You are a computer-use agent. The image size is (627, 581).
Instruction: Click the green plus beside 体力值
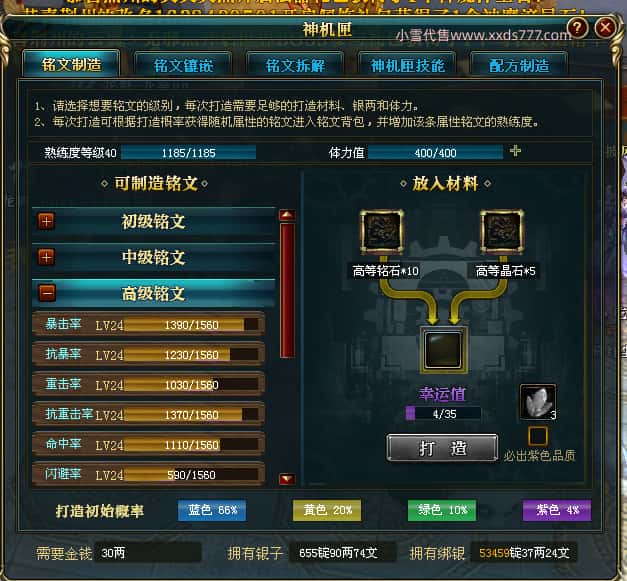coord(515,151)
